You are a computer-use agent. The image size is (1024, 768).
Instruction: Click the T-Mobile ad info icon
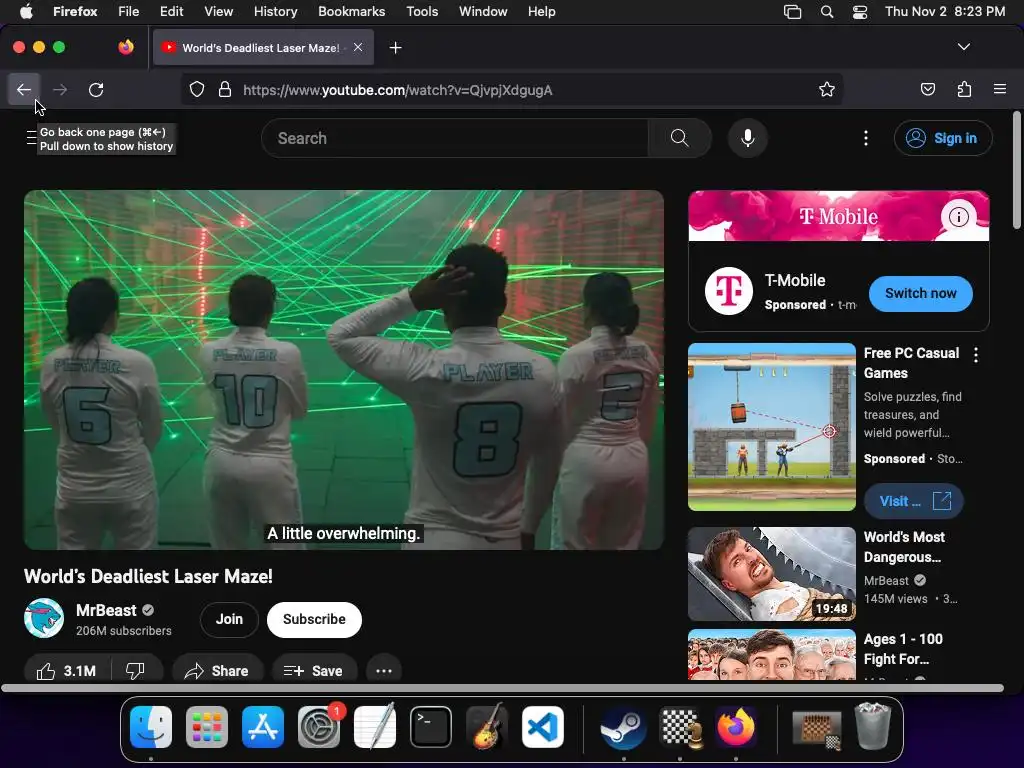click(x=958, y=216)
